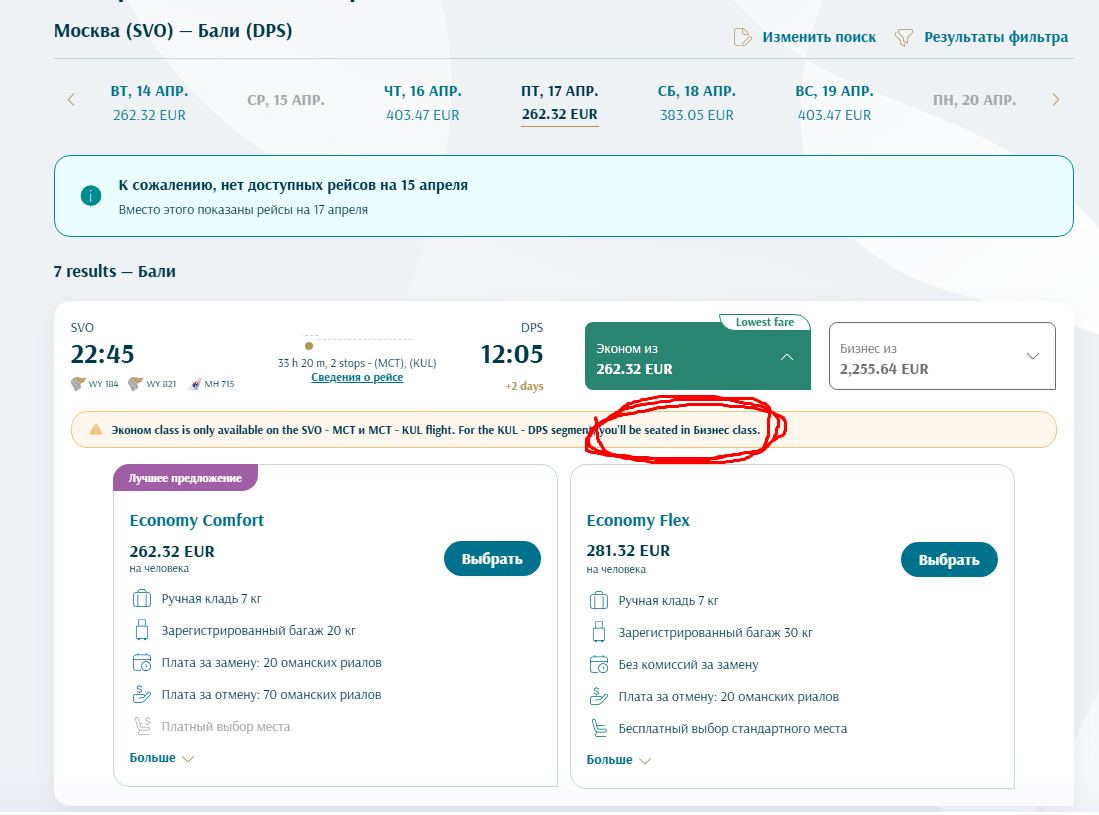Click the free standard seat icon in Economy Flex
Image resolution: width=1099 pixels, height=815 pixels.
coord(599,728)
